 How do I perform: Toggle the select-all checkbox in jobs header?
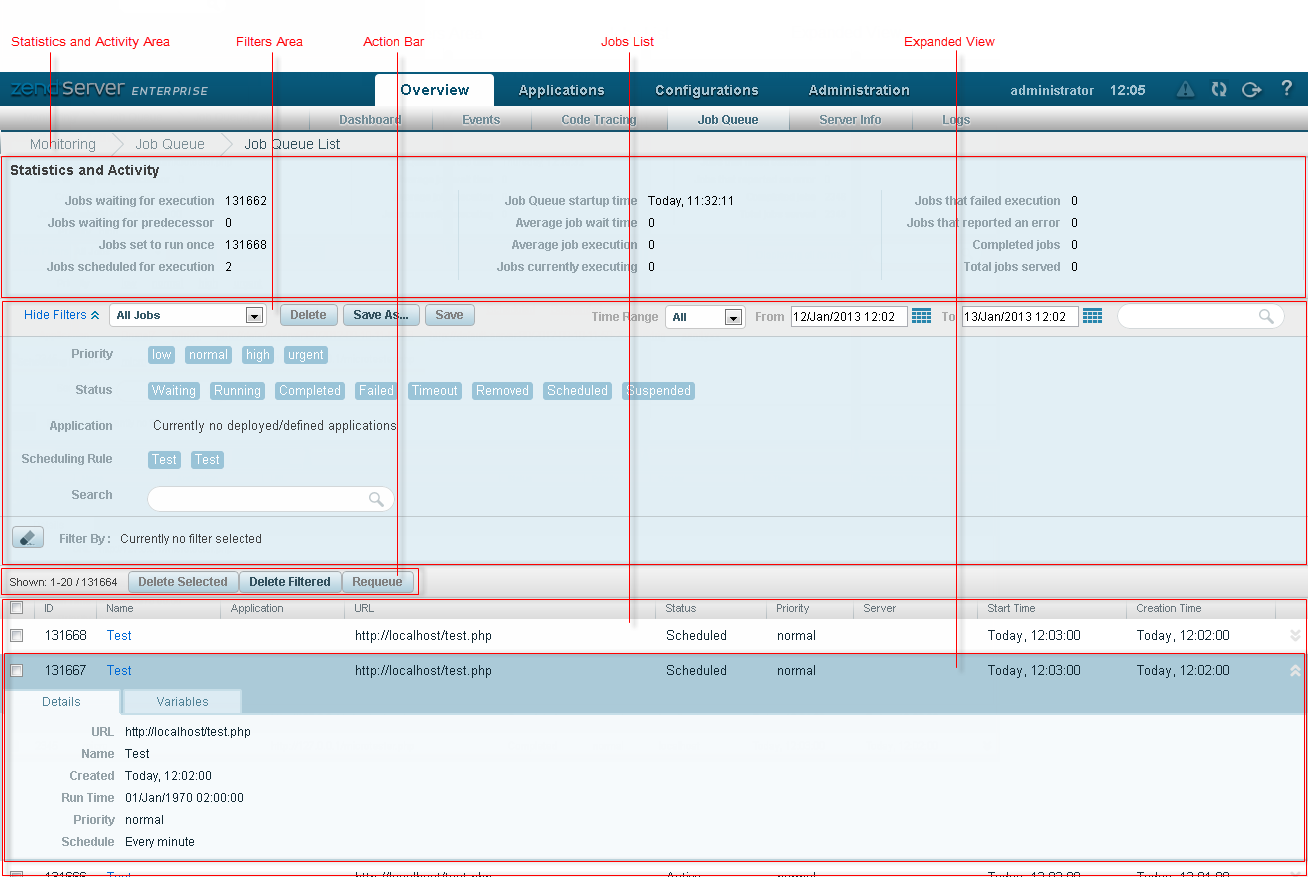(x=16, y=608)
